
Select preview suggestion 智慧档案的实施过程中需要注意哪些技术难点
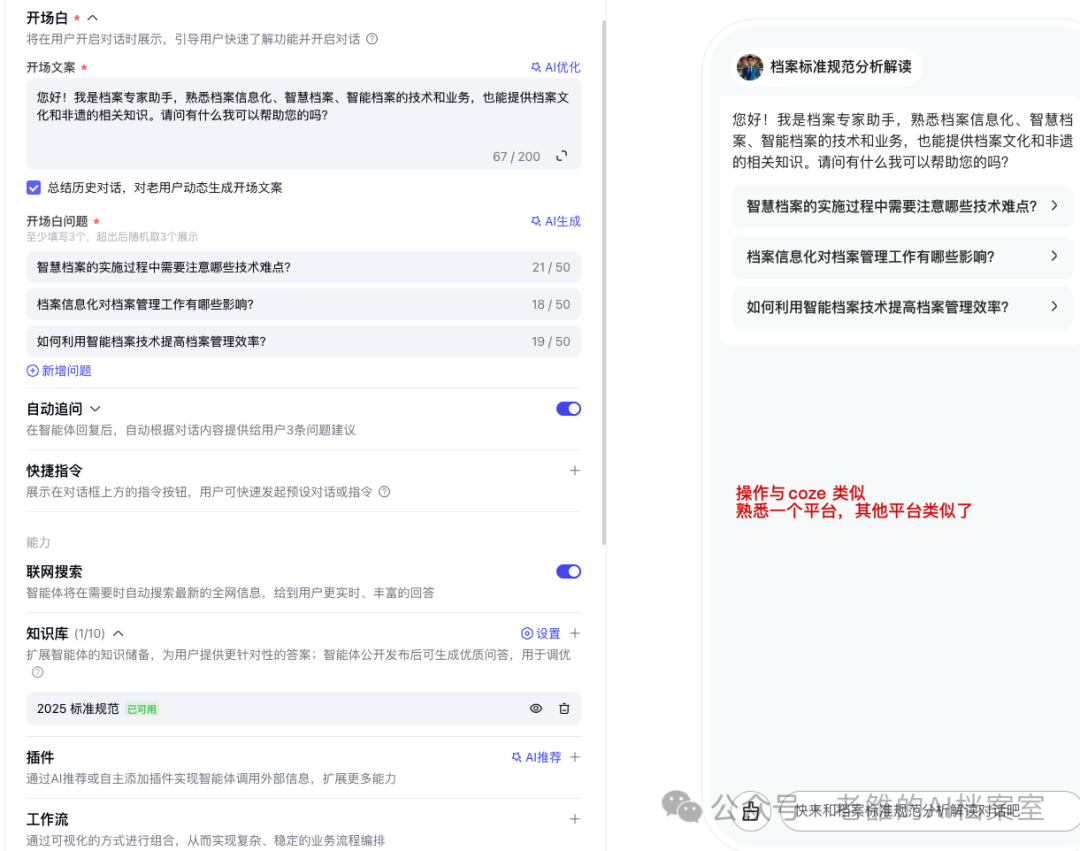point(902,206)
